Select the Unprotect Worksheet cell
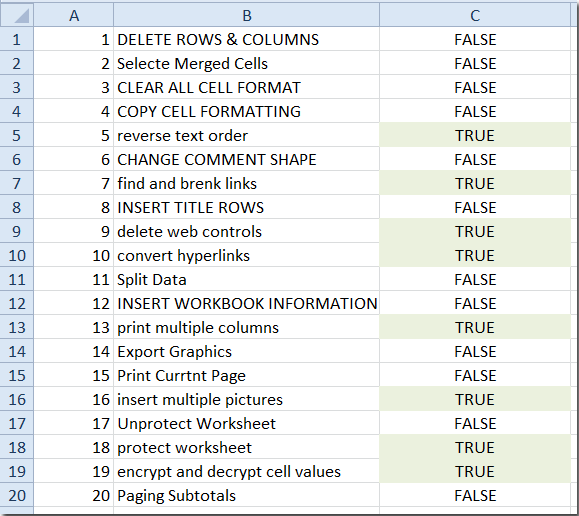 point(246,423)
